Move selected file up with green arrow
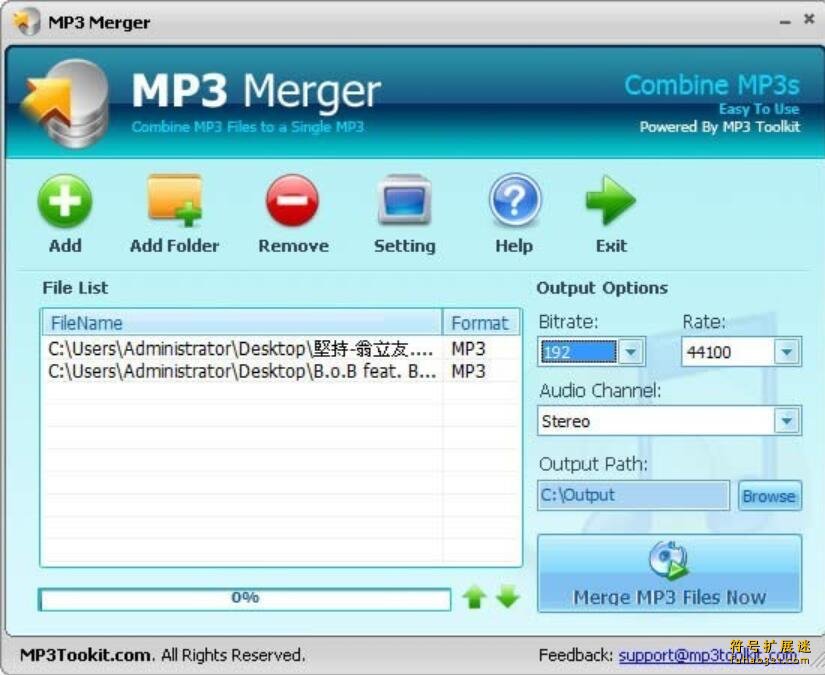This screenshot has width=825, height=675. tap(475, 598)
